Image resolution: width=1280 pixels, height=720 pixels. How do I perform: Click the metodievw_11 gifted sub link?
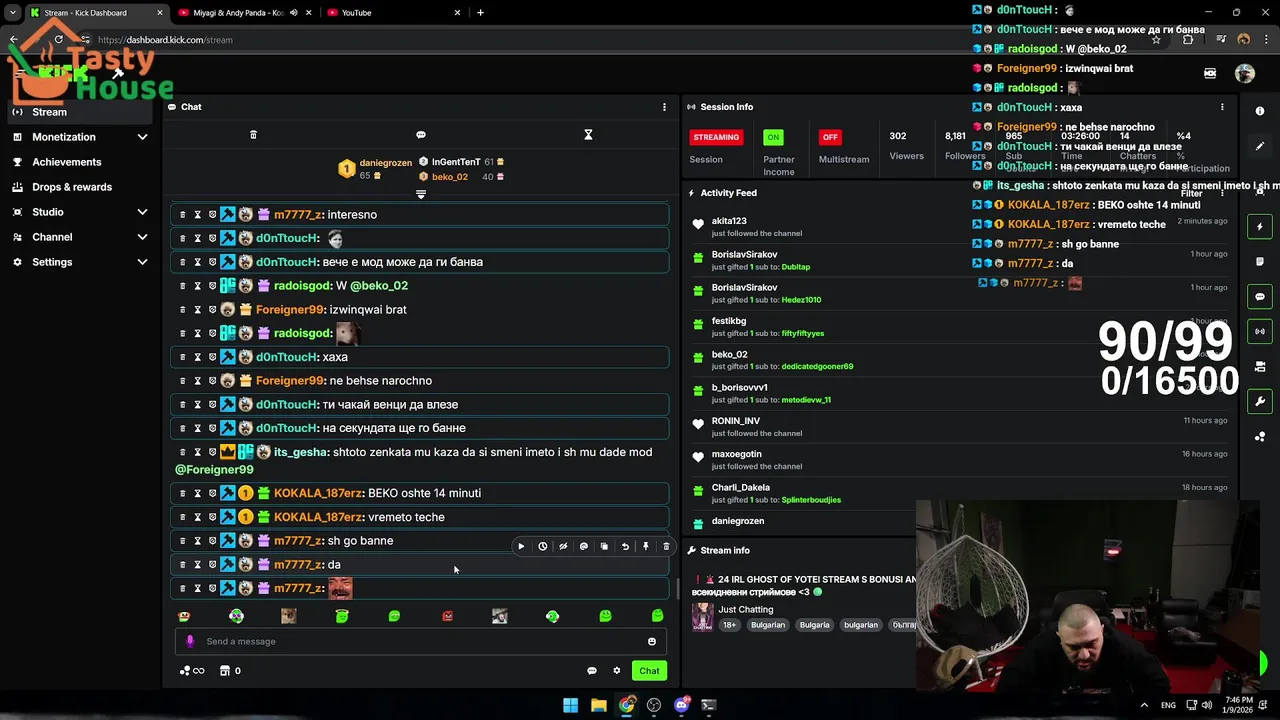click(x=806, y=400)
